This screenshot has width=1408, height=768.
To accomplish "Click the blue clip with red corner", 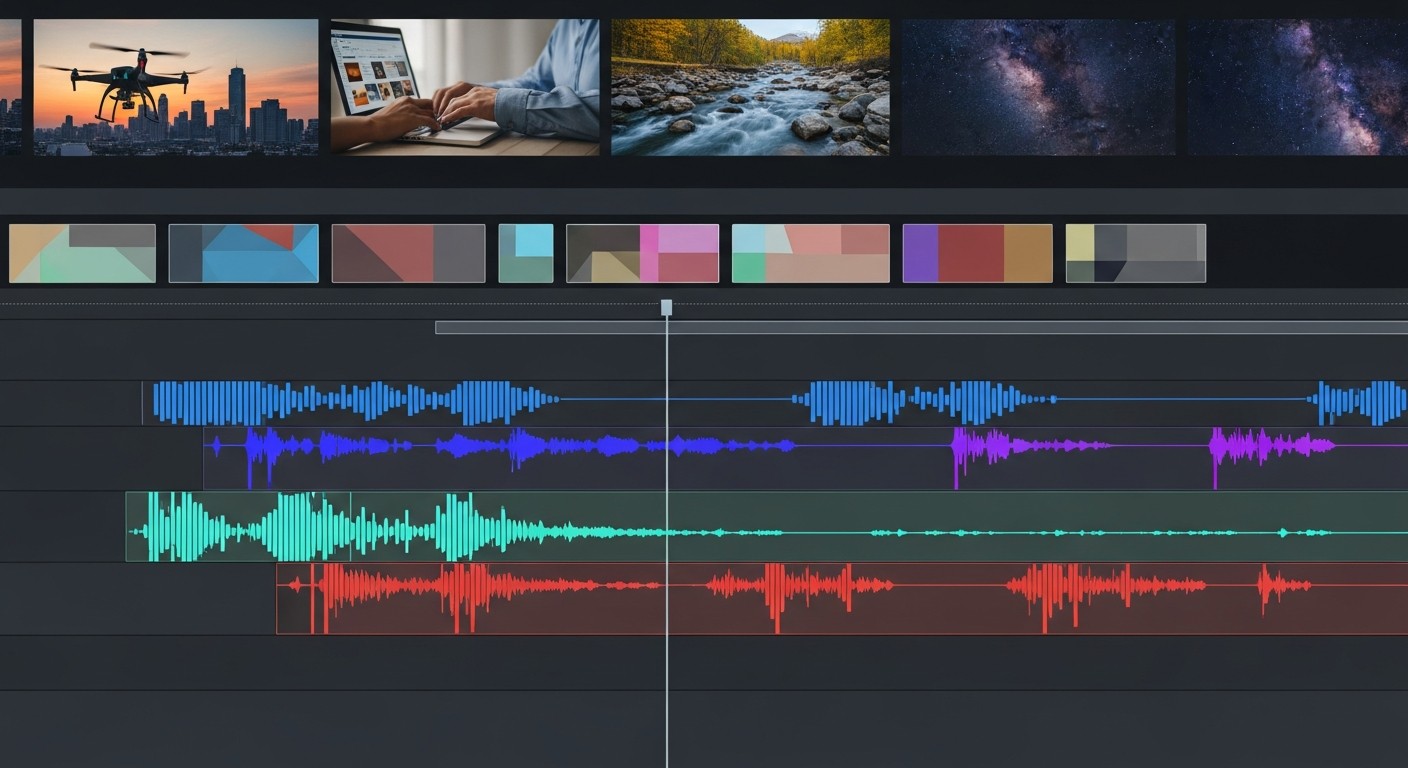I will [x=243, y=253].
